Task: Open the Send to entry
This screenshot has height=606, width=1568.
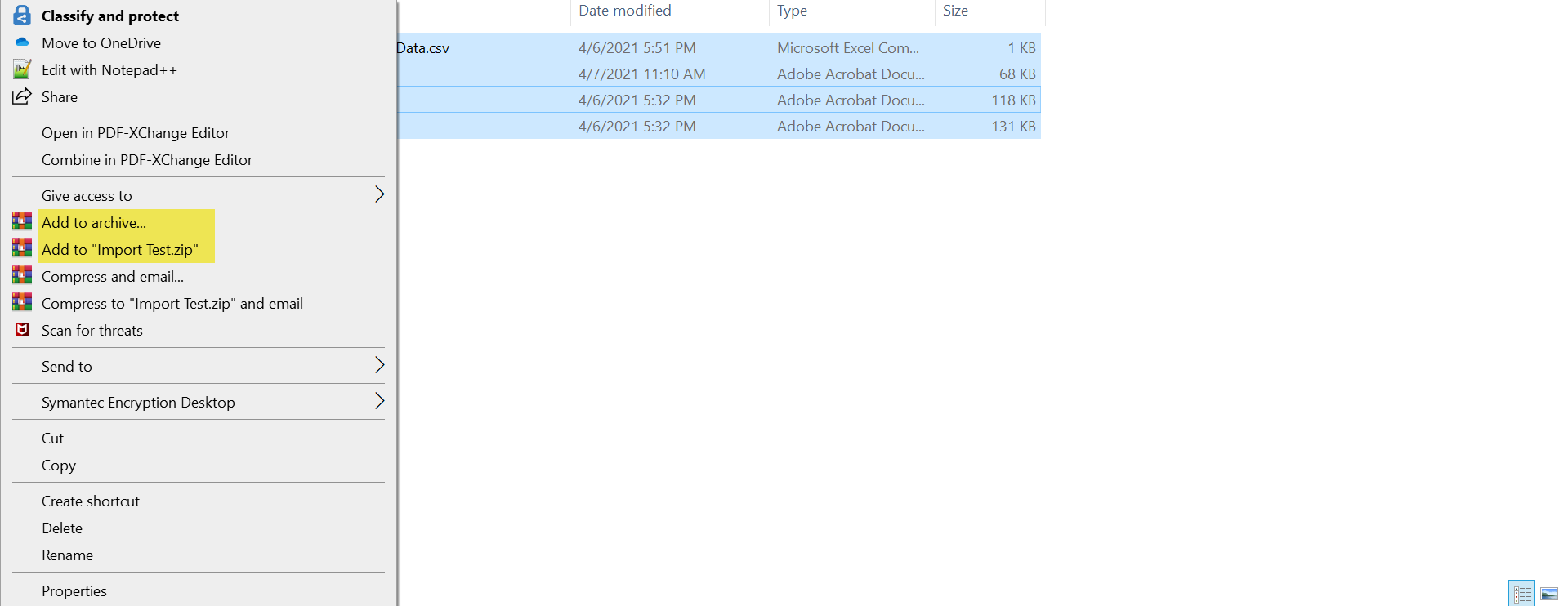Action: (67, 366)
